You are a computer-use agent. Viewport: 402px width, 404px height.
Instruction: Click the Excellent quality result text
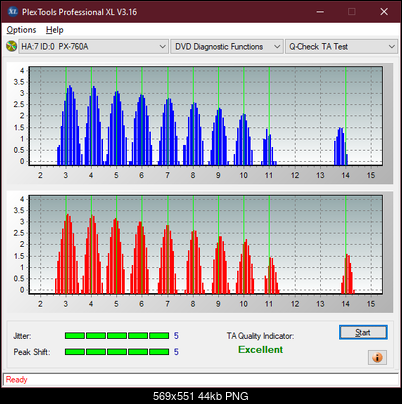pyautogui.click(x=261, y=350)
